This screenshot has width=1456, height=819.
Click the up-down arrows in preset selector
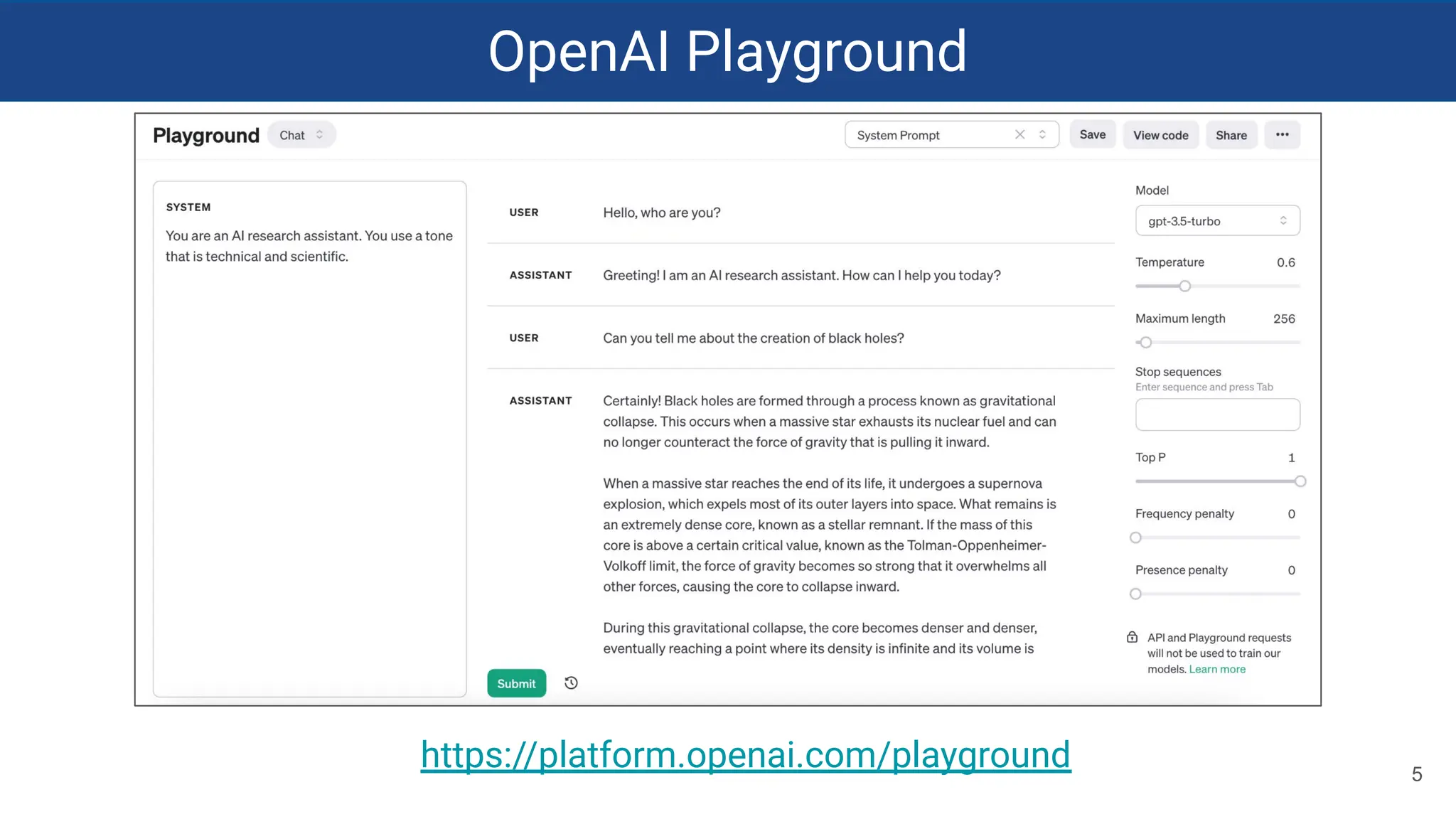pyautogui.click(x=1042, y=134)
